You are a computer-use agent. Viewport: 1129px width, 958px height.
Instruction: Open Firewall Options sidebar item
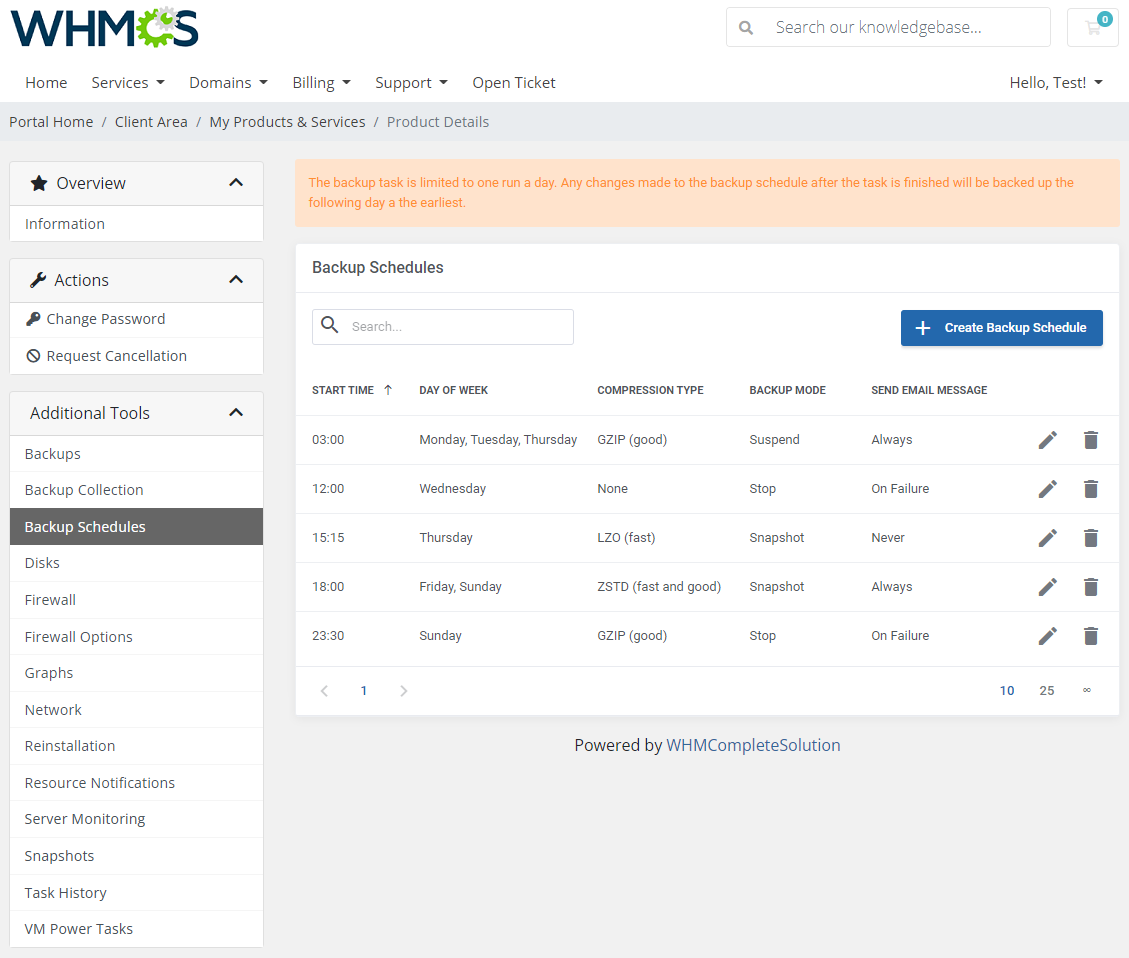[137, 637]
